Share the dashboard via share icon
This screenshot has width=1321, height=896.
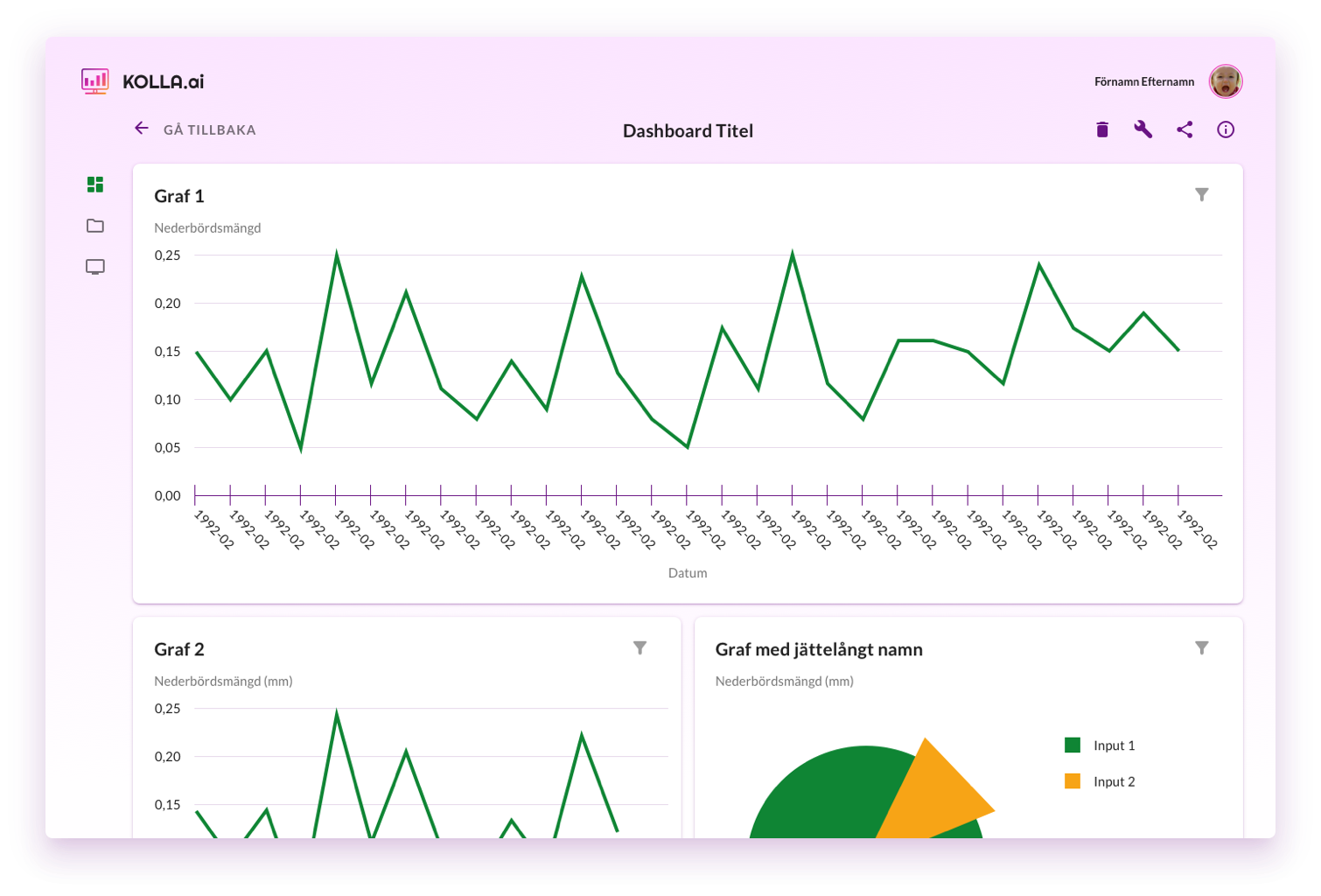click(1185, 129)
